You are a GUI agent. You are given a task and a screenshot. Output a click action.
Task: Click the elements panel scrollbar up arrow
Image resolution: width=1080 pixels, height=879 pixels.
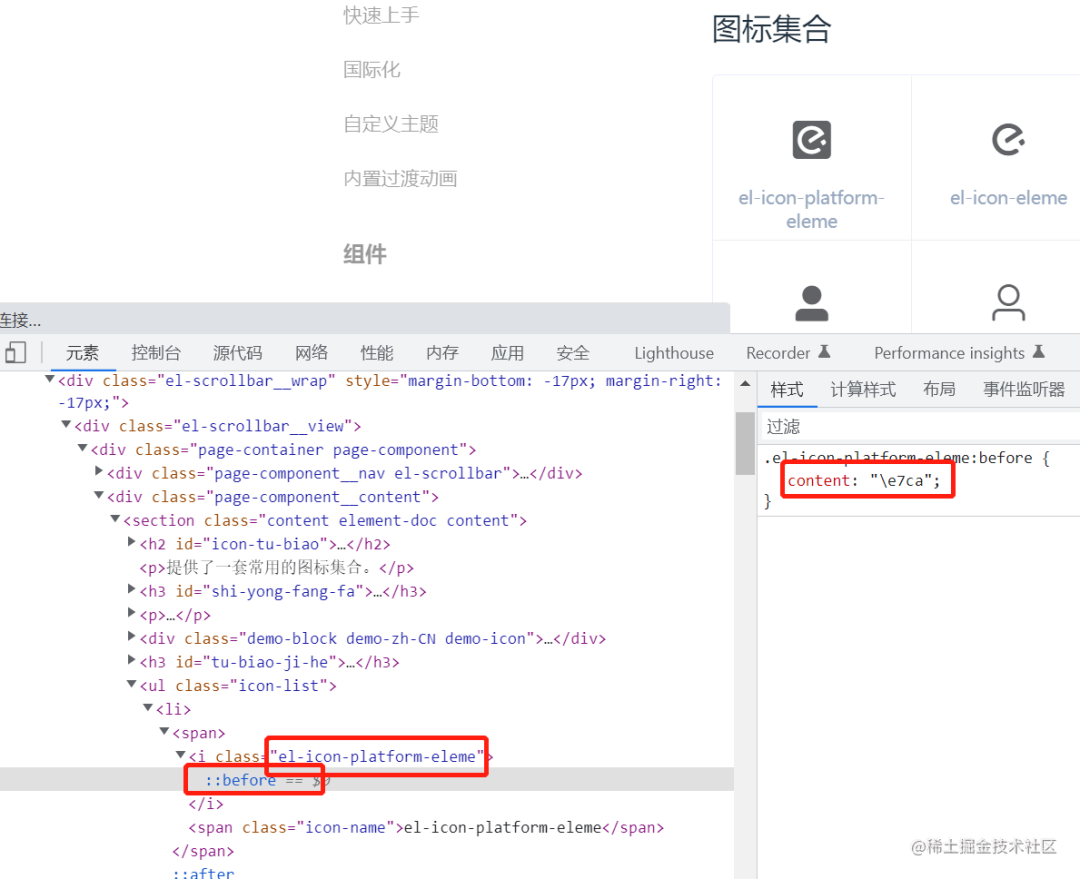[x=745, y=383]
